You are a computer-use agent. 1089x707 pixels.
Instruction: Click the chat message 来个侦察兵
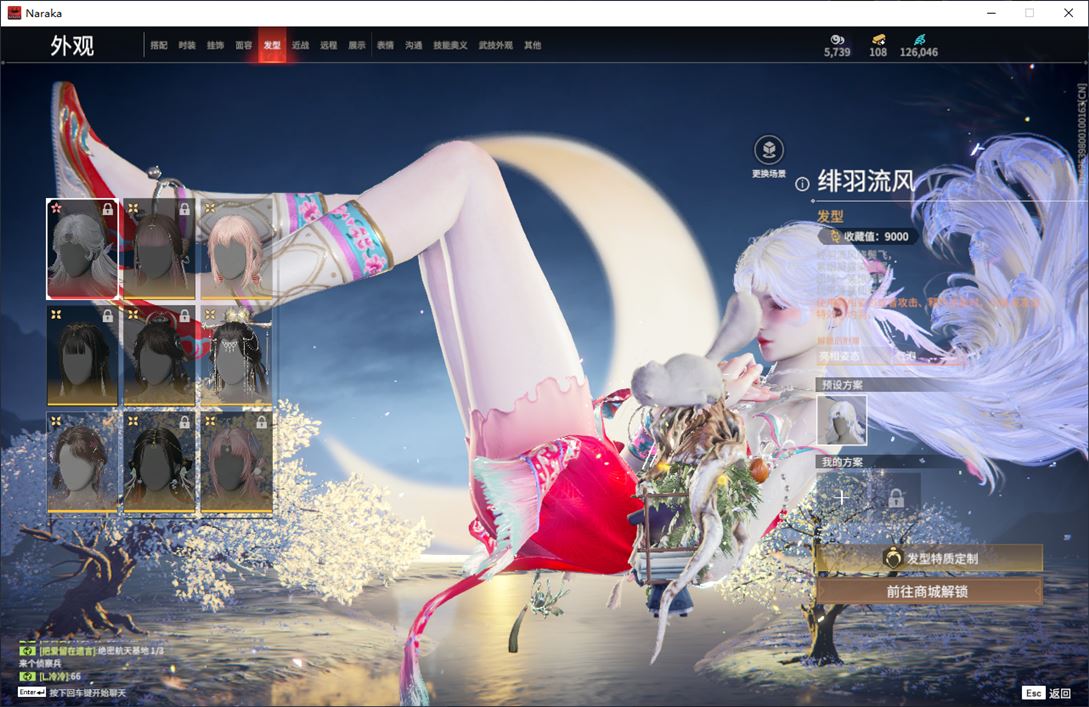point(40,663)
